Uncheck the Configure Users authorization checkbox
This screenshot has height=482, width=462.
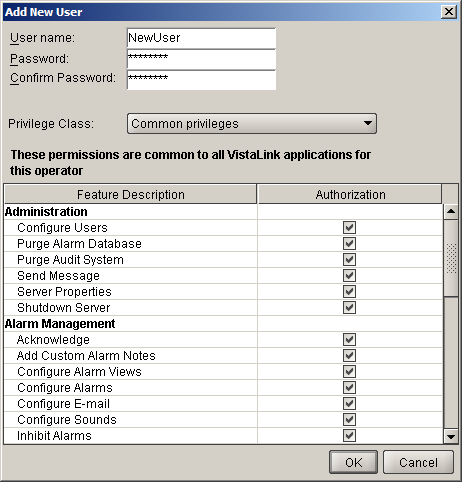coord(349,228)
